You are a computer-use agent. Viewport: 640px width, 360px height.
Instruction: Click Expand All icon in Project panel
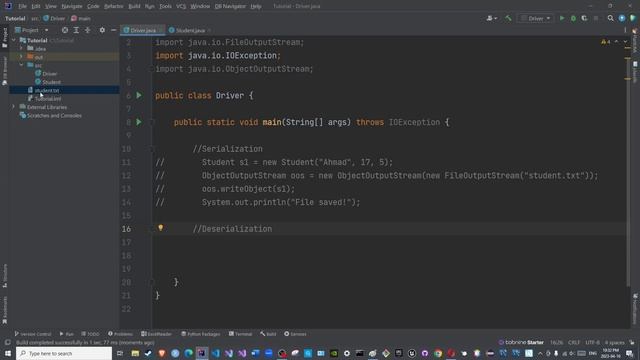tap(76, 30)
